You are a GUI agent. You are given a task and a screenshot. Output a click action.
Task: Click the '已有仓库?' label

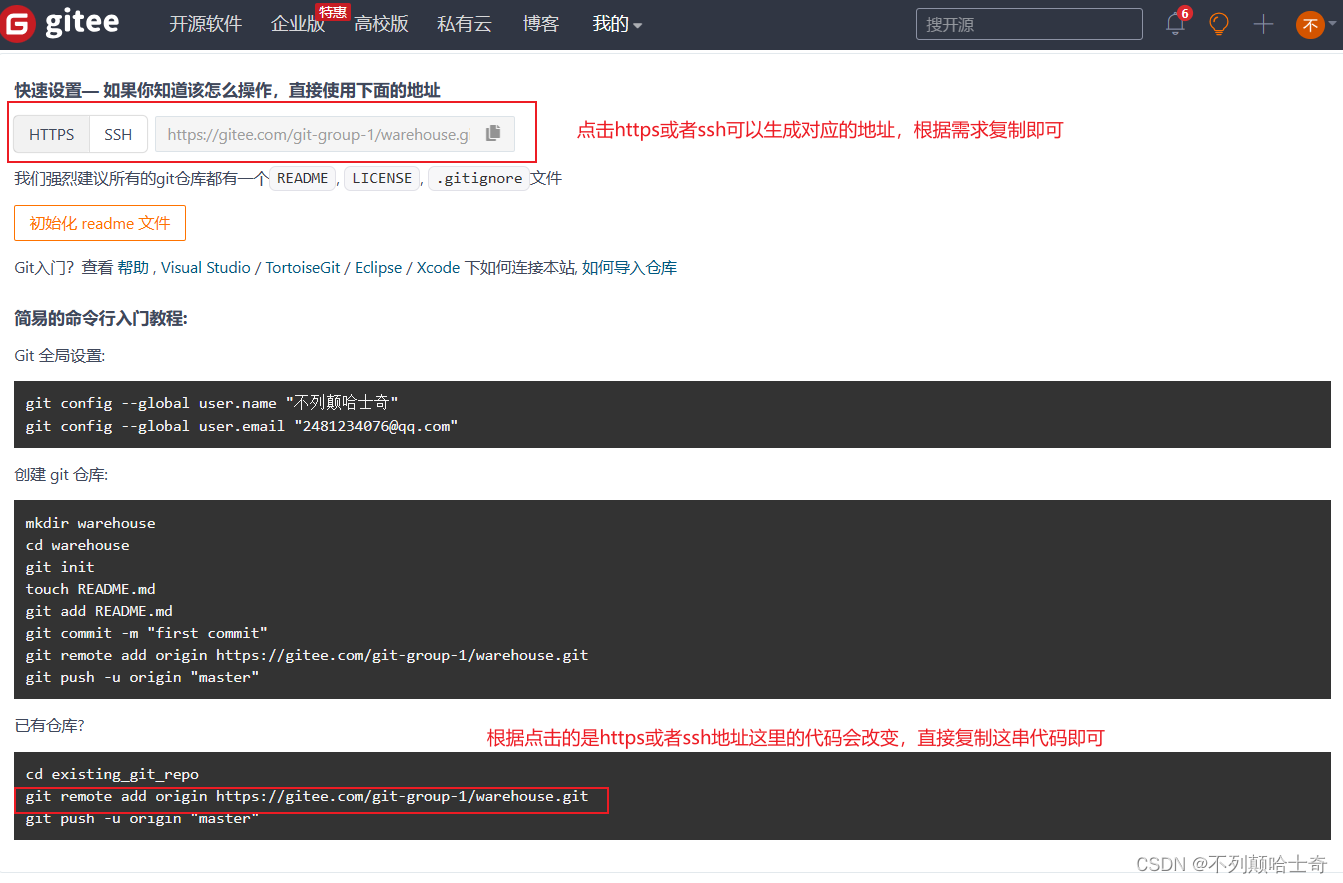(49, 726)
